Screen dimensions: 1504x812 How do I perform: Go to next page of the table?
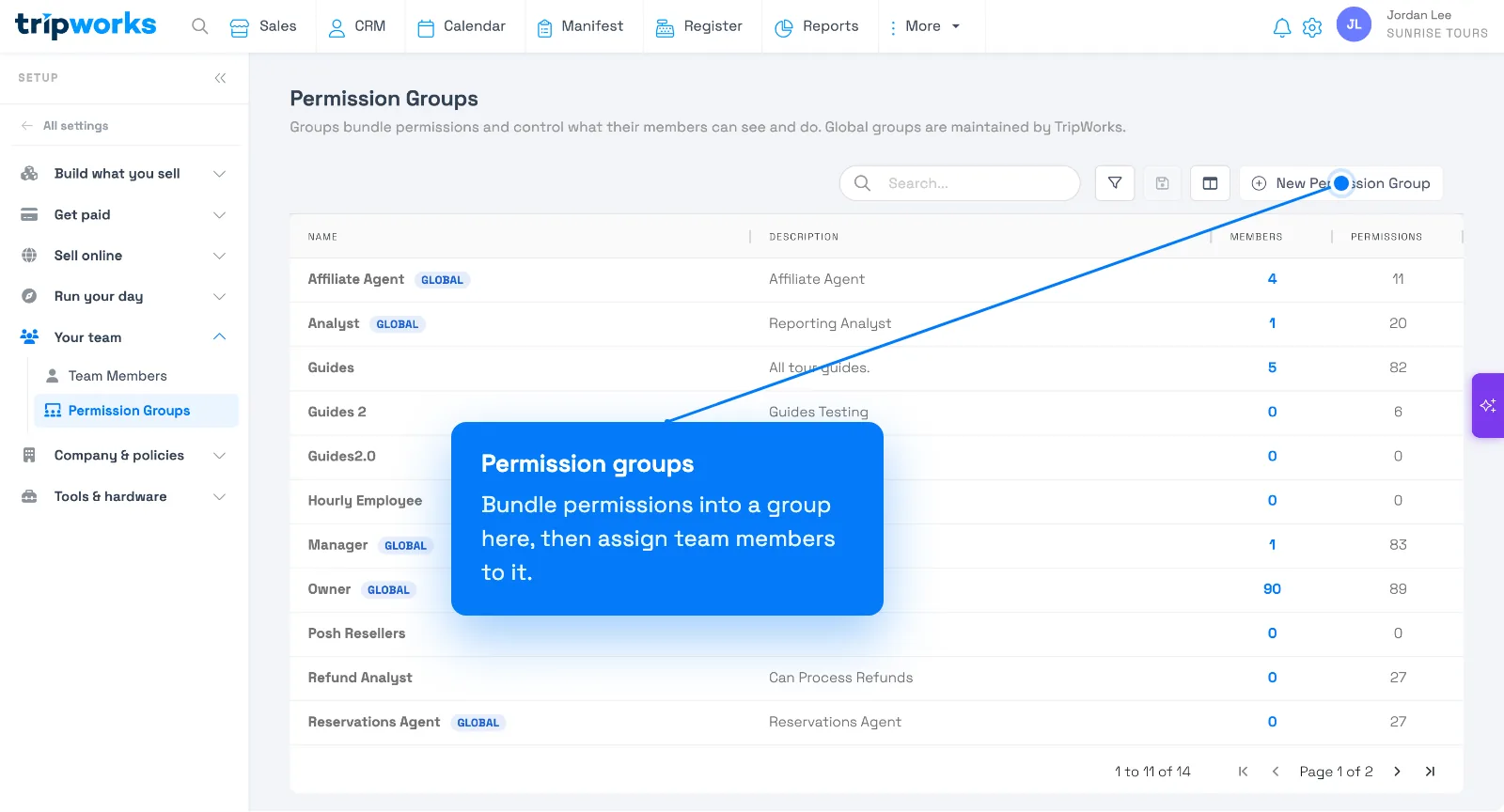click(x=1398, y=772)
